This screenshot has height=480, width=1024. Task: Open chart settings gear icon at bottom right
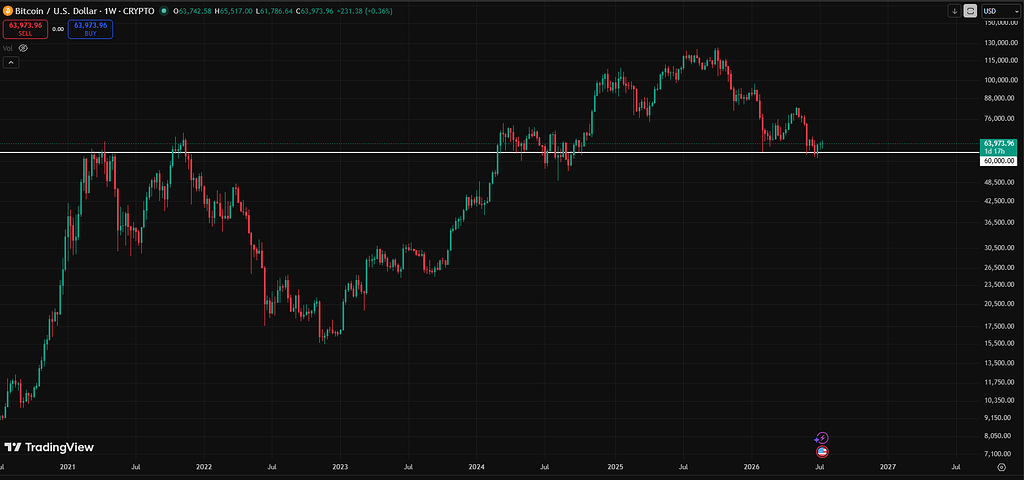(1001, 467)
